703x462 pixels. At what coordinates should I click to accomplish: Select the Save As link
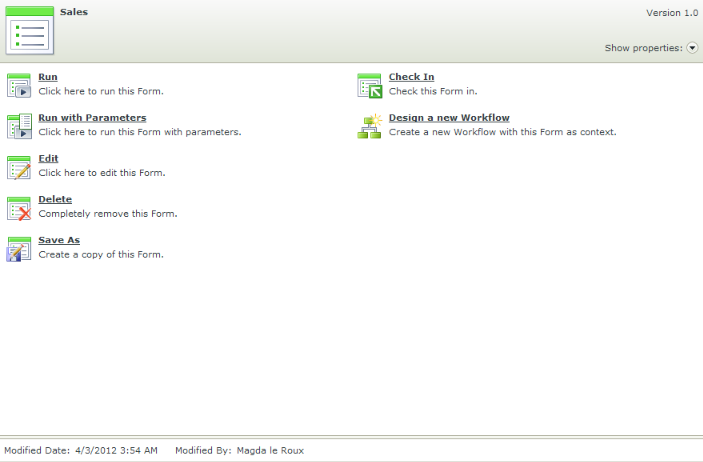(59, 240)
